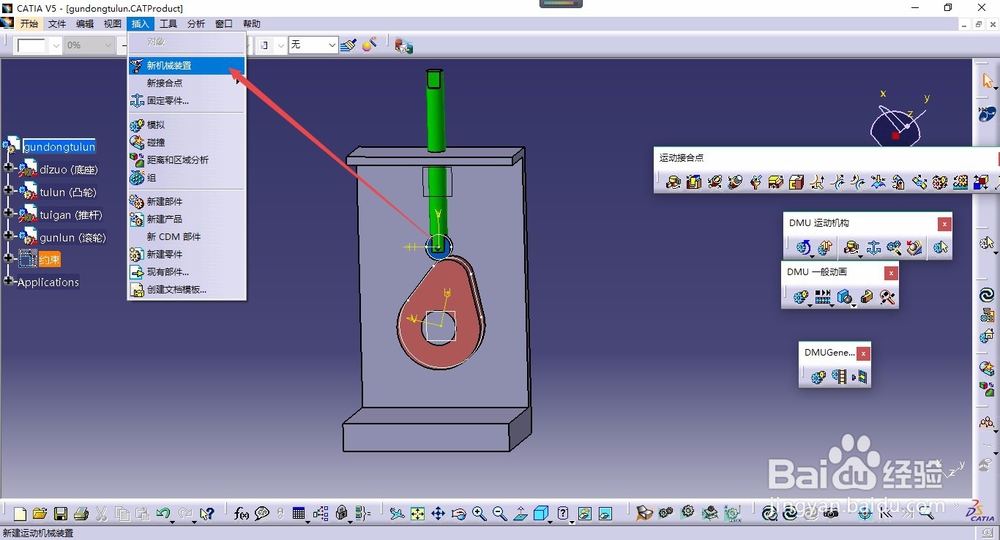Click the Zoom Out magnifier icon
This screenshot has height=540, width=1000.
point(499,513)
